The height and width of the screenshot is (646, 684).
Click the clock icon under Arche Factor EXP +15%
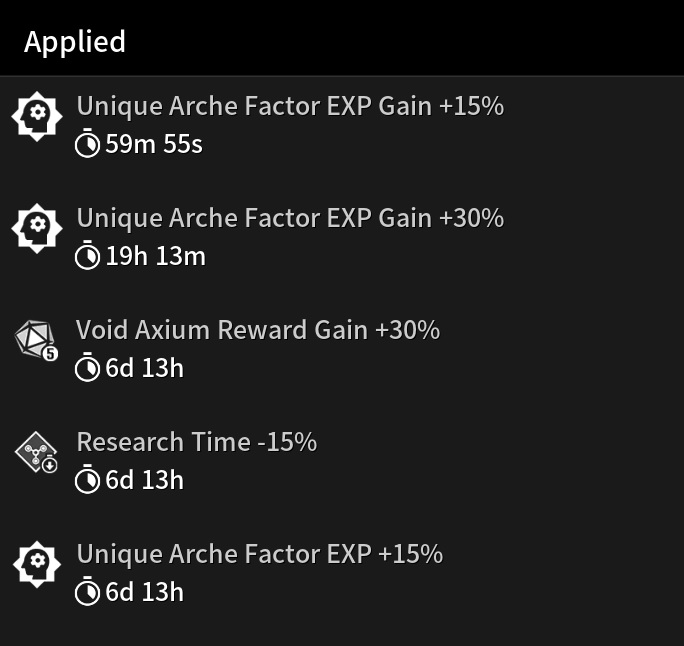click(x=87, y=591)
